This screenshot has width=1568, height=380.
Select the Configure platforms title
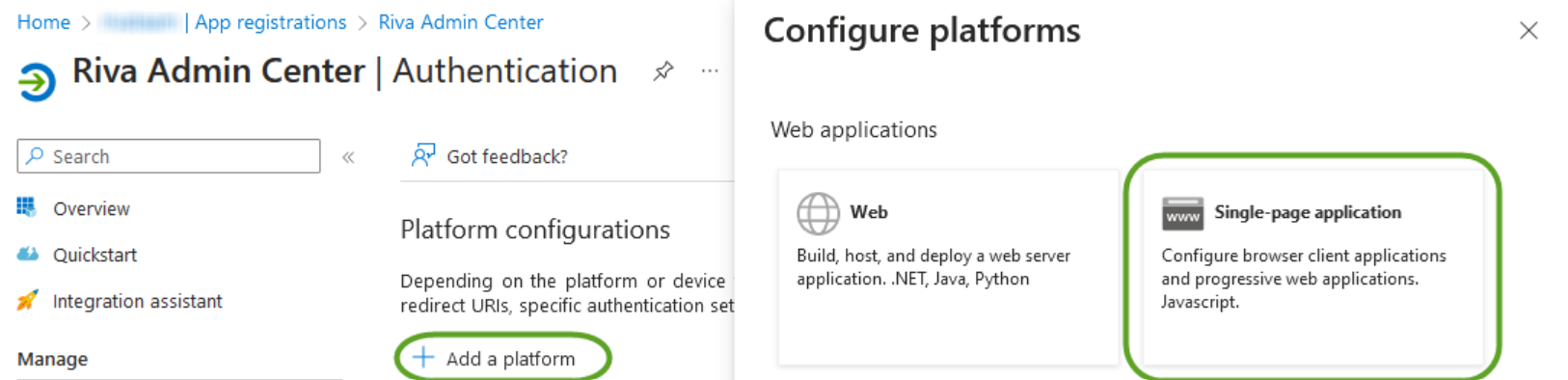click(922, 31)
